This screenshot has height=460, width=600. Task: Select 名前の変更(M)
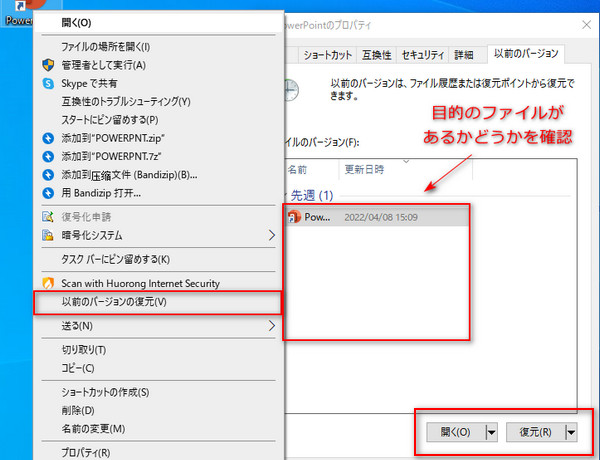(158, 429)
